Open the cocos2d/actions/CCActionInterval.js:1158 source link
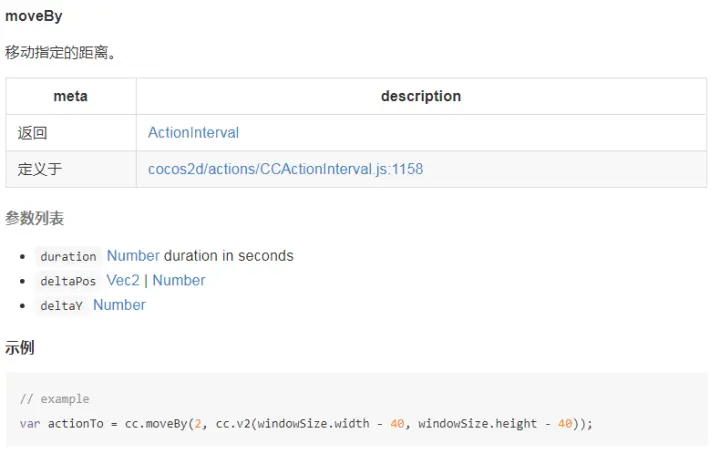720x454 pixels. coord(285,169)
